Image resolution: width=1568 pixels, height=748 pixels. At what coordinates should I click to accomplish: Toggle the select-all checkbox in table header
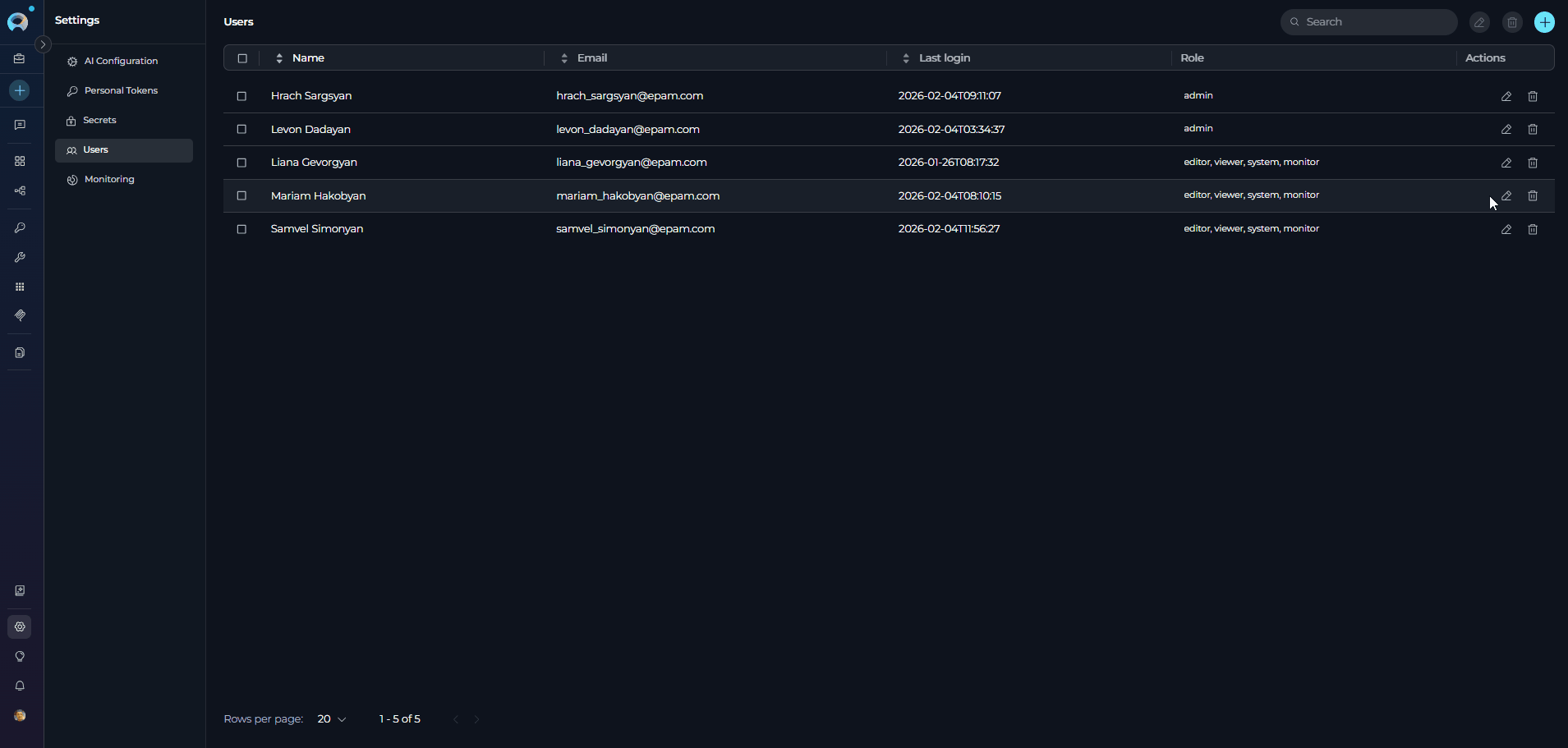(242, 58)
